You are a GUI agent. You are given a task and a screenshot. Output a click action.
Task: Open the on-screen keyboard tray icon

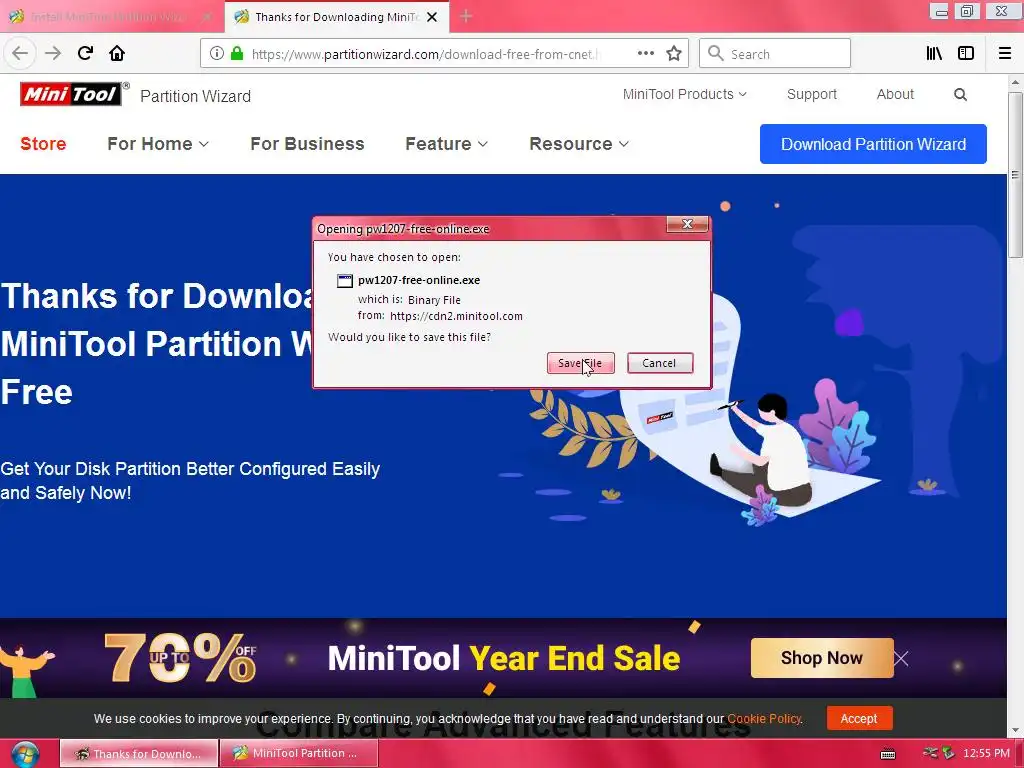(x=888, y=754)
